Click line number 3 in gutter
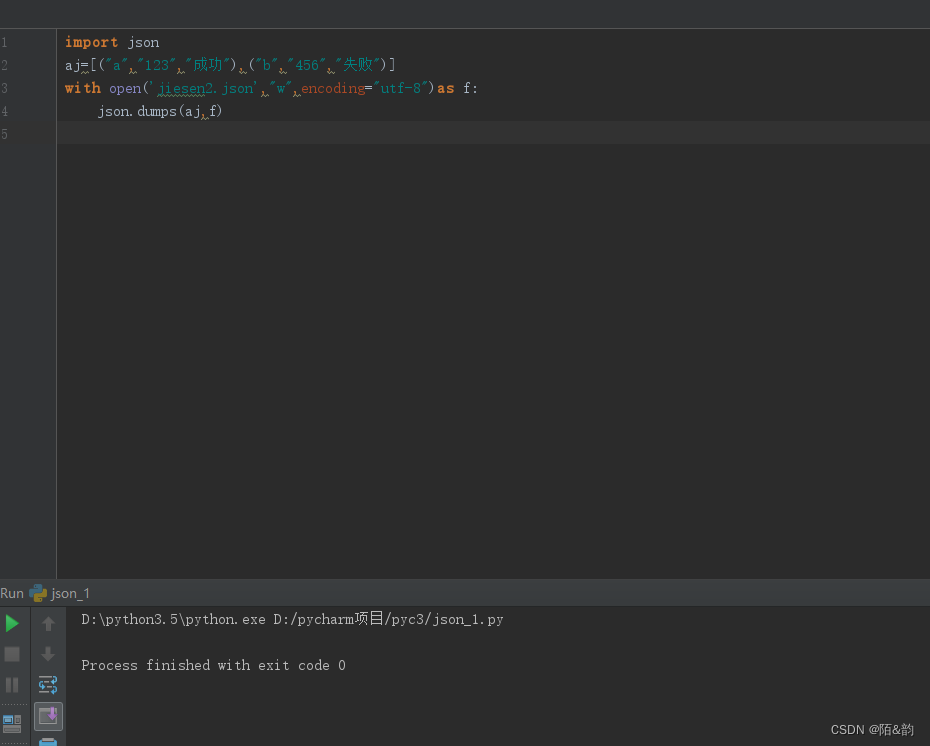Image resolution: width=930 pixels, height=746 pixels. (5, 88)
